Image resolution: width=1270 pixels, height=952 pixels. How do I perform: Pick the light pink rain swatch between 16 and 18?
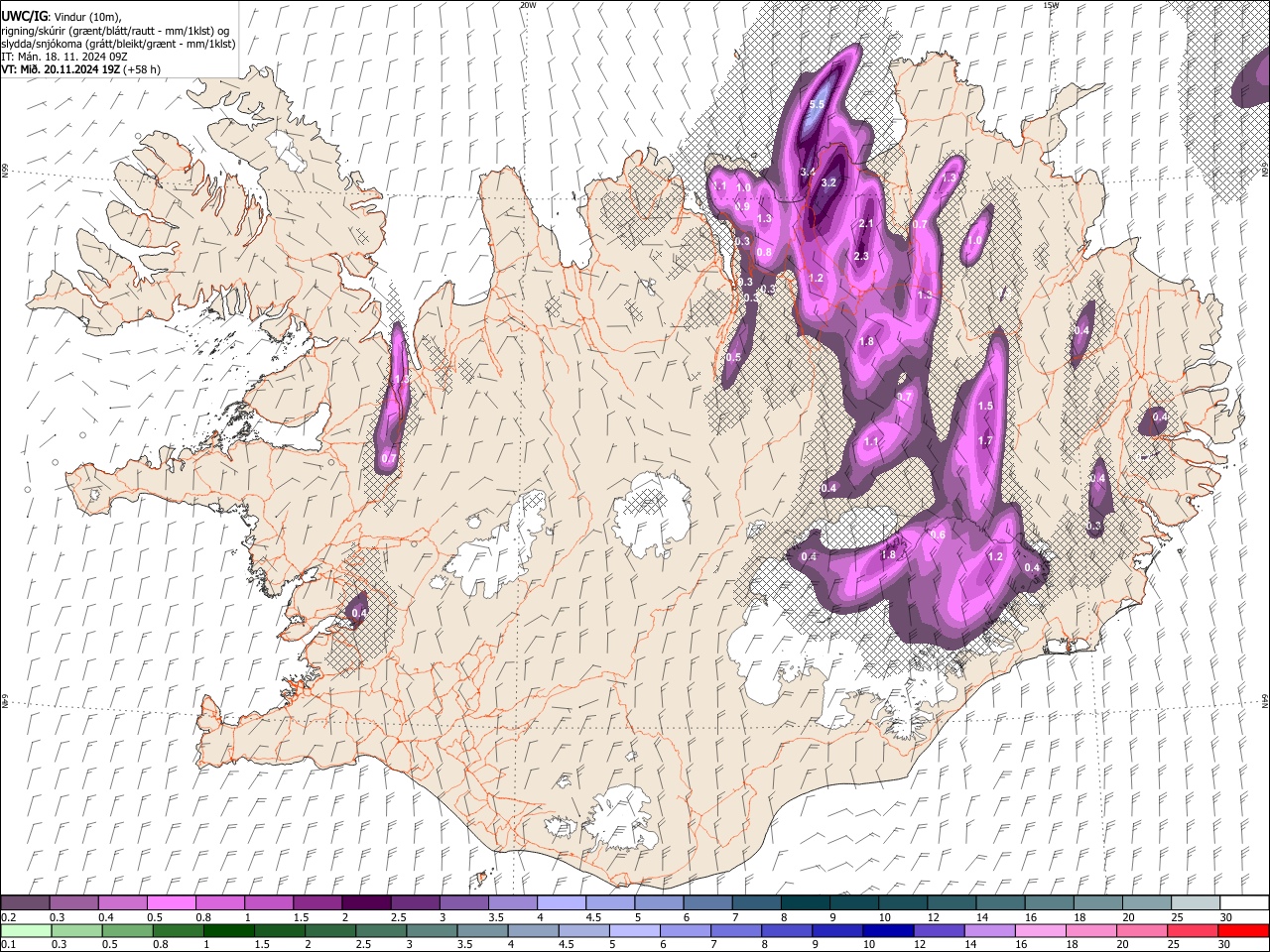1040,930
